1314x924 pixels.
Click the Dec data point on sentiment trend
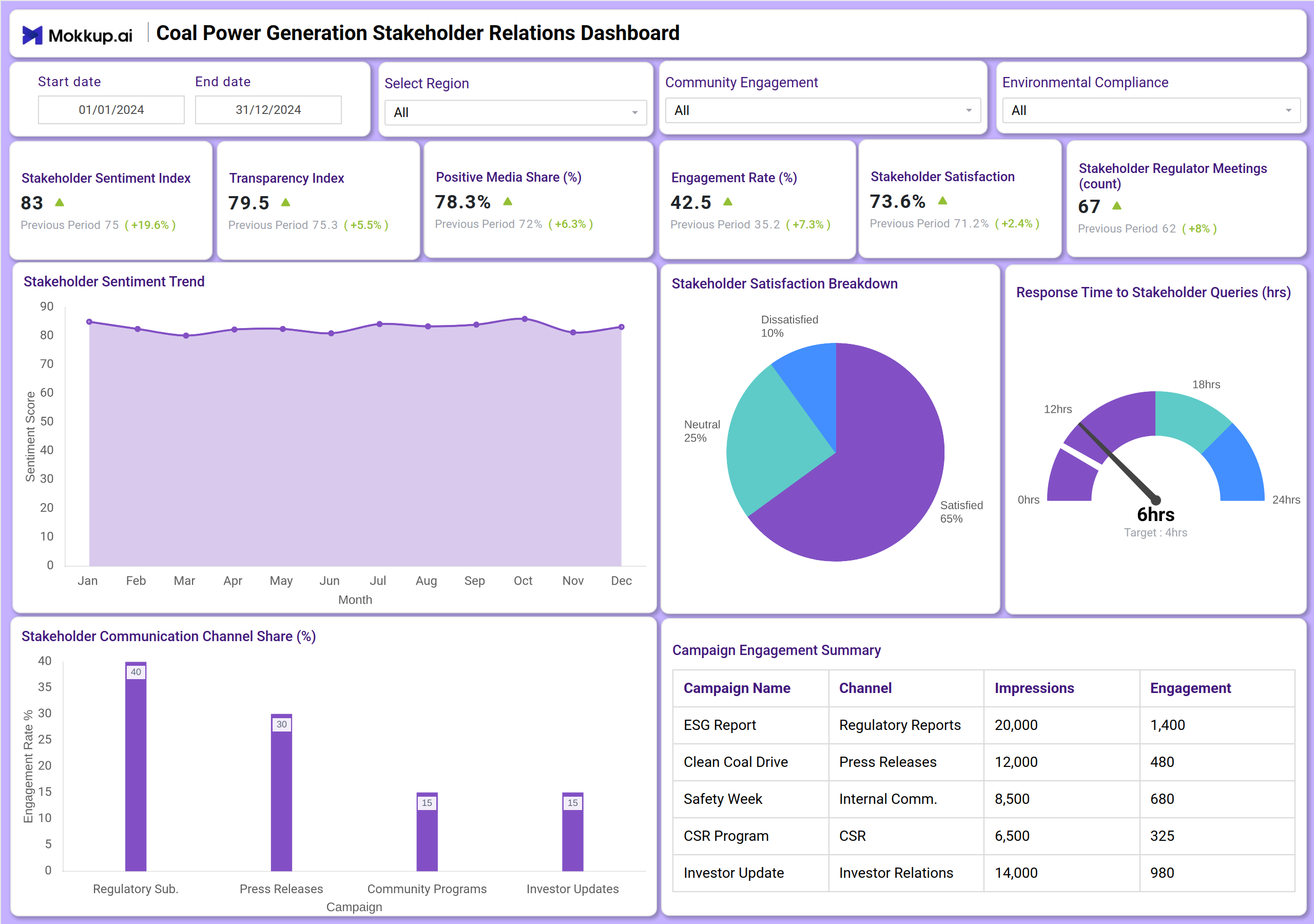pos(622,327)
